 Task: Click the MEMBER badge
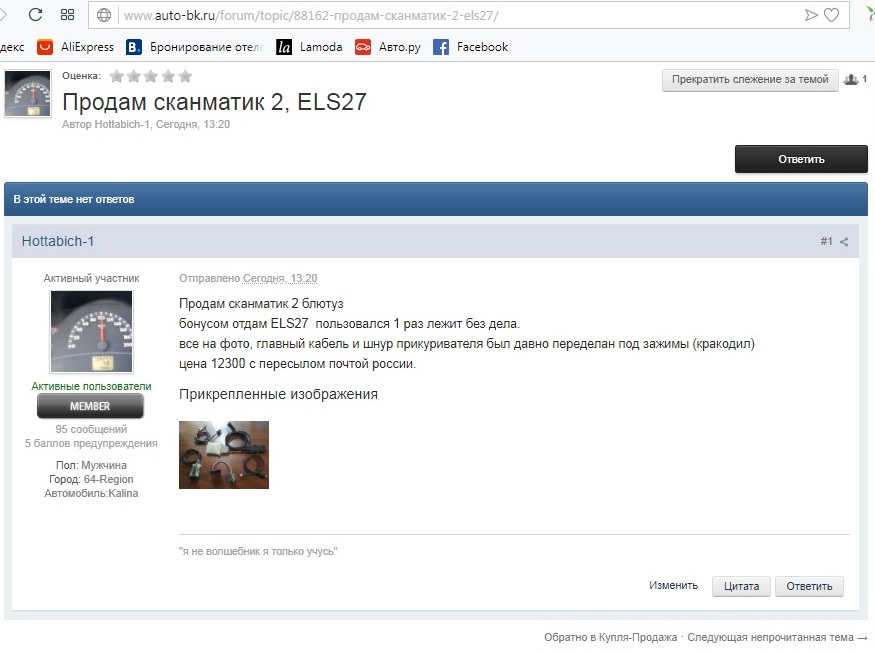[90, 406]
